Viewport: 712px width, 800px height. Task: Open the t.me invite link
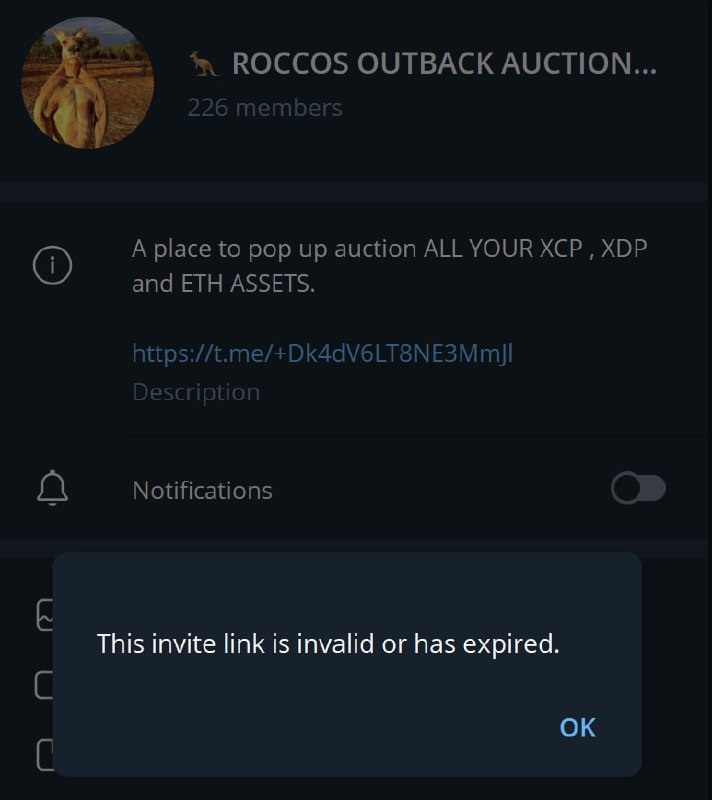click(322, 353)
